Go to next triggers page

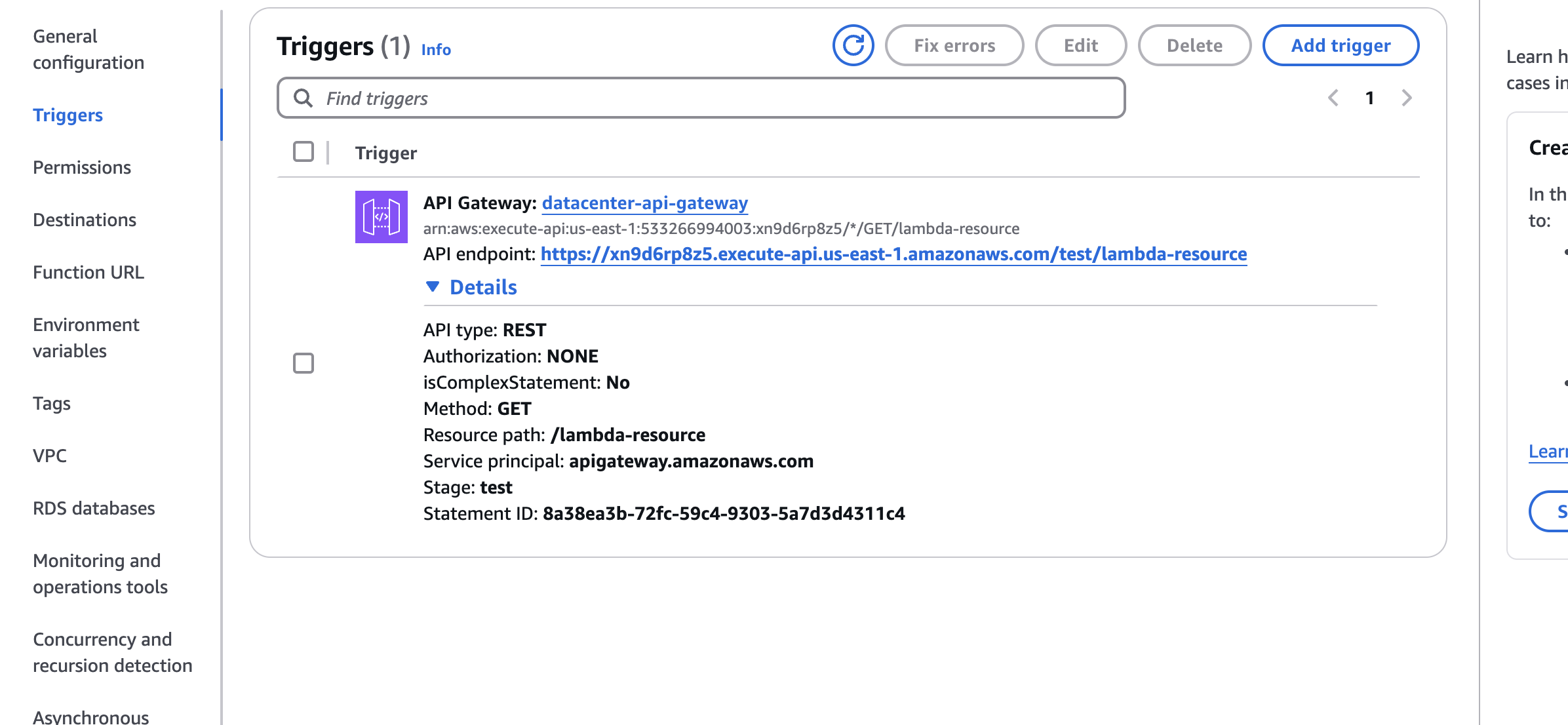click(1406, 98)
